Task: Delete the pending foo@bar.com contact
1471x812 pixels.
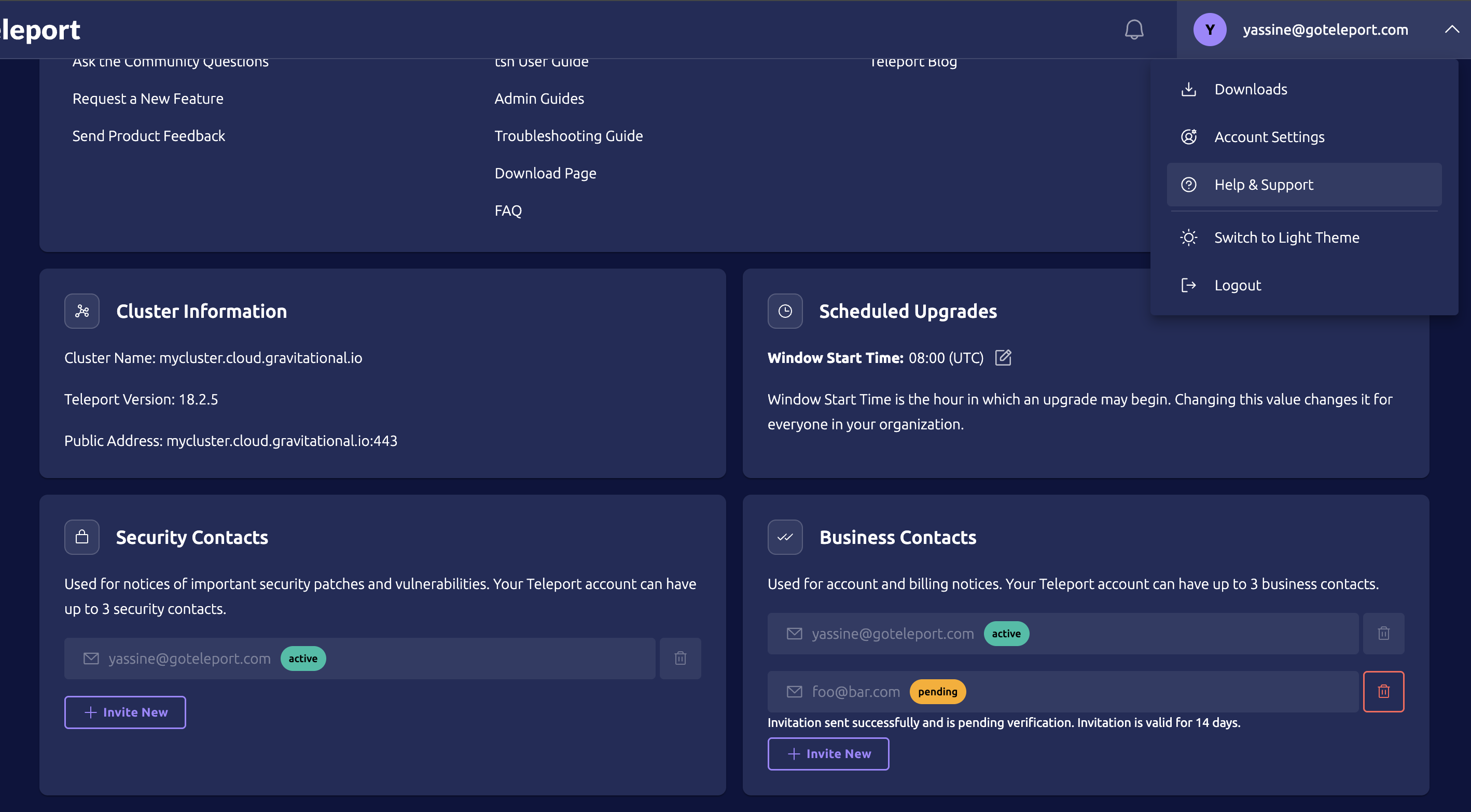Action: coord(1384,692)
